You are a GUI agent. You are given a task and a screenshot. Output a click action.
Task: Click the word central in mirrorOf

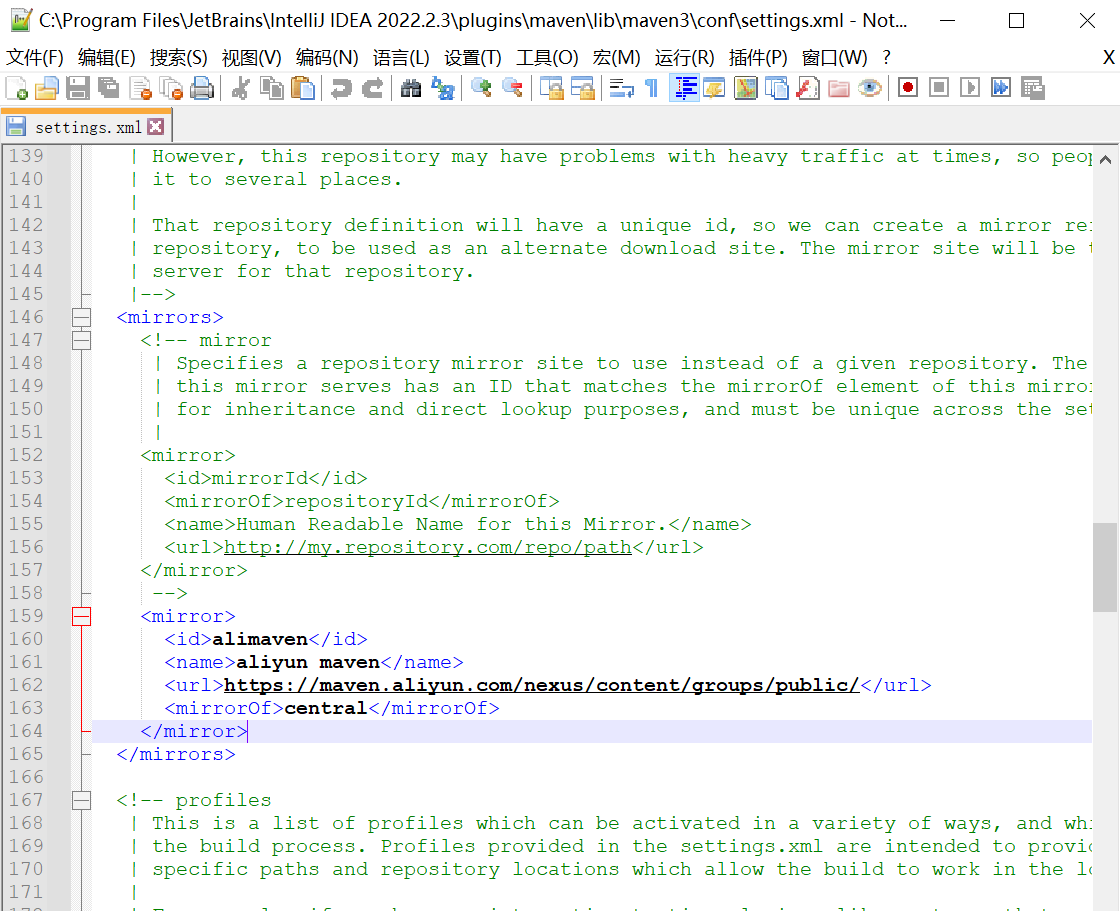coord(326,708)
